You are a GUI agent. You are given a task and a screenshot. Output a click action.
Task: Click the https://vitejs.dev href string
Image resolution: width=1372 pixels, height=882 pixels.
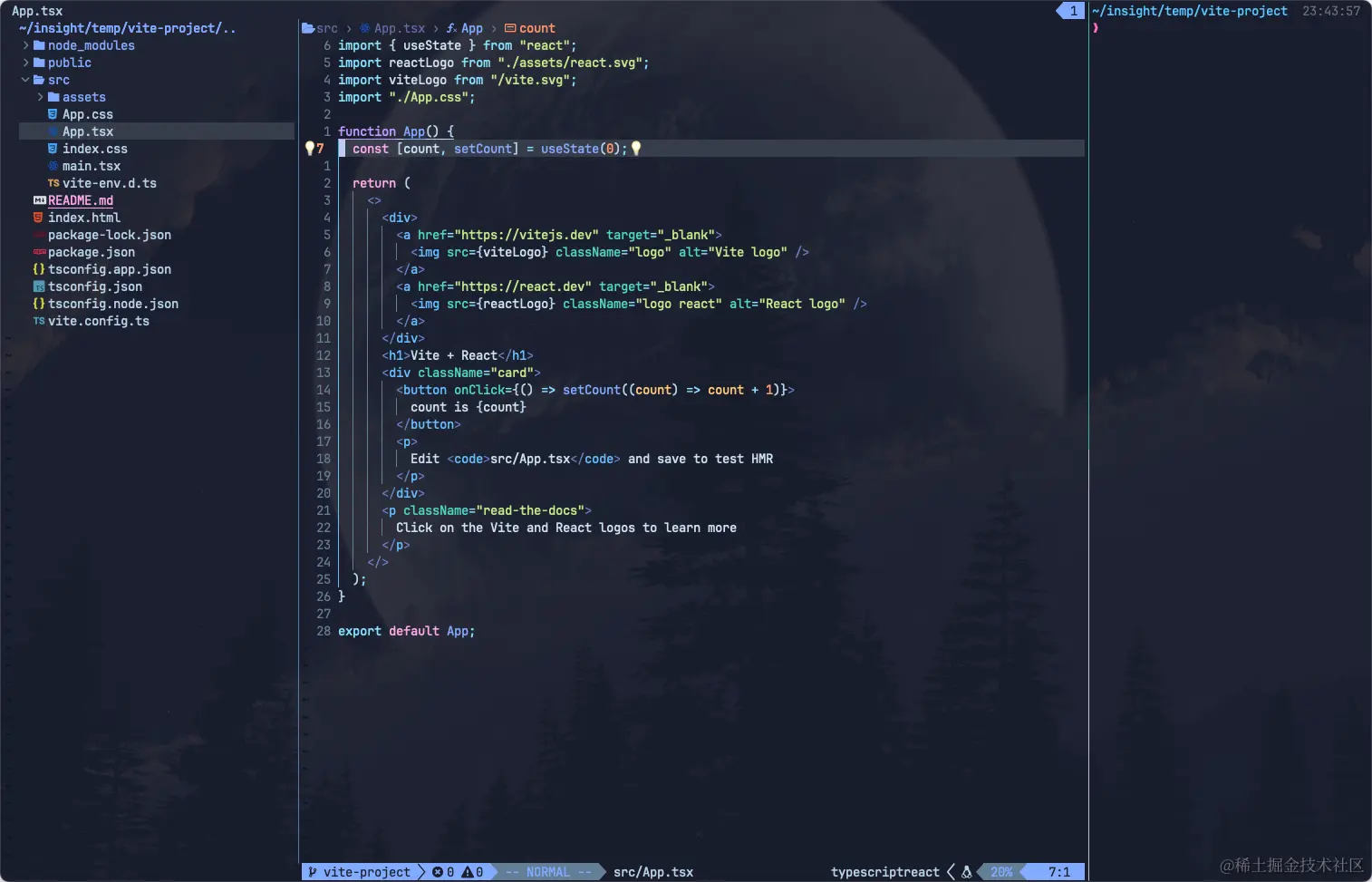point(527,235)
